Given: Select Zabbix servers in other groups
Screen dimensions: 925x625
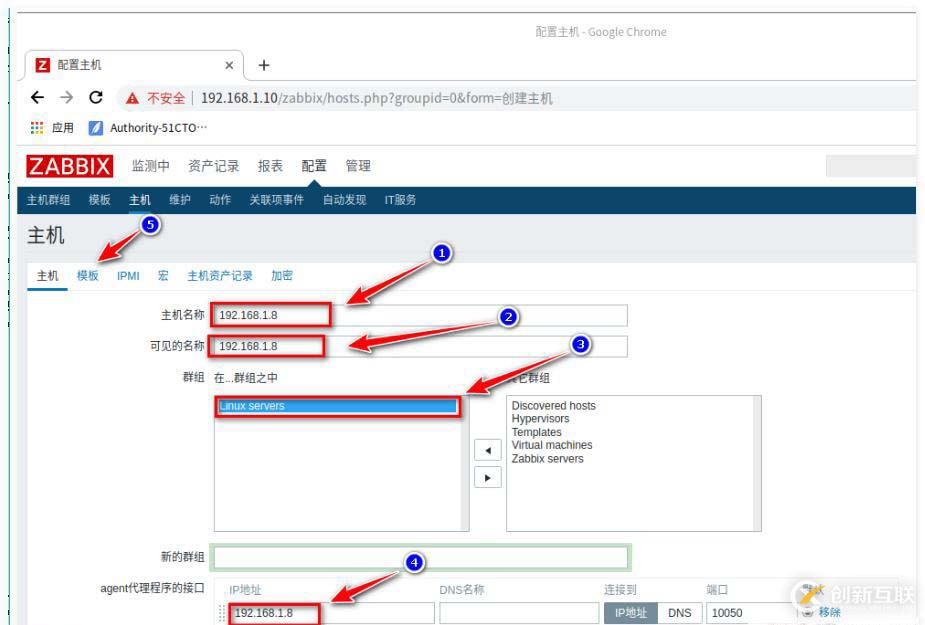Looking at the screenshot, I should click(x=547, y=459).
